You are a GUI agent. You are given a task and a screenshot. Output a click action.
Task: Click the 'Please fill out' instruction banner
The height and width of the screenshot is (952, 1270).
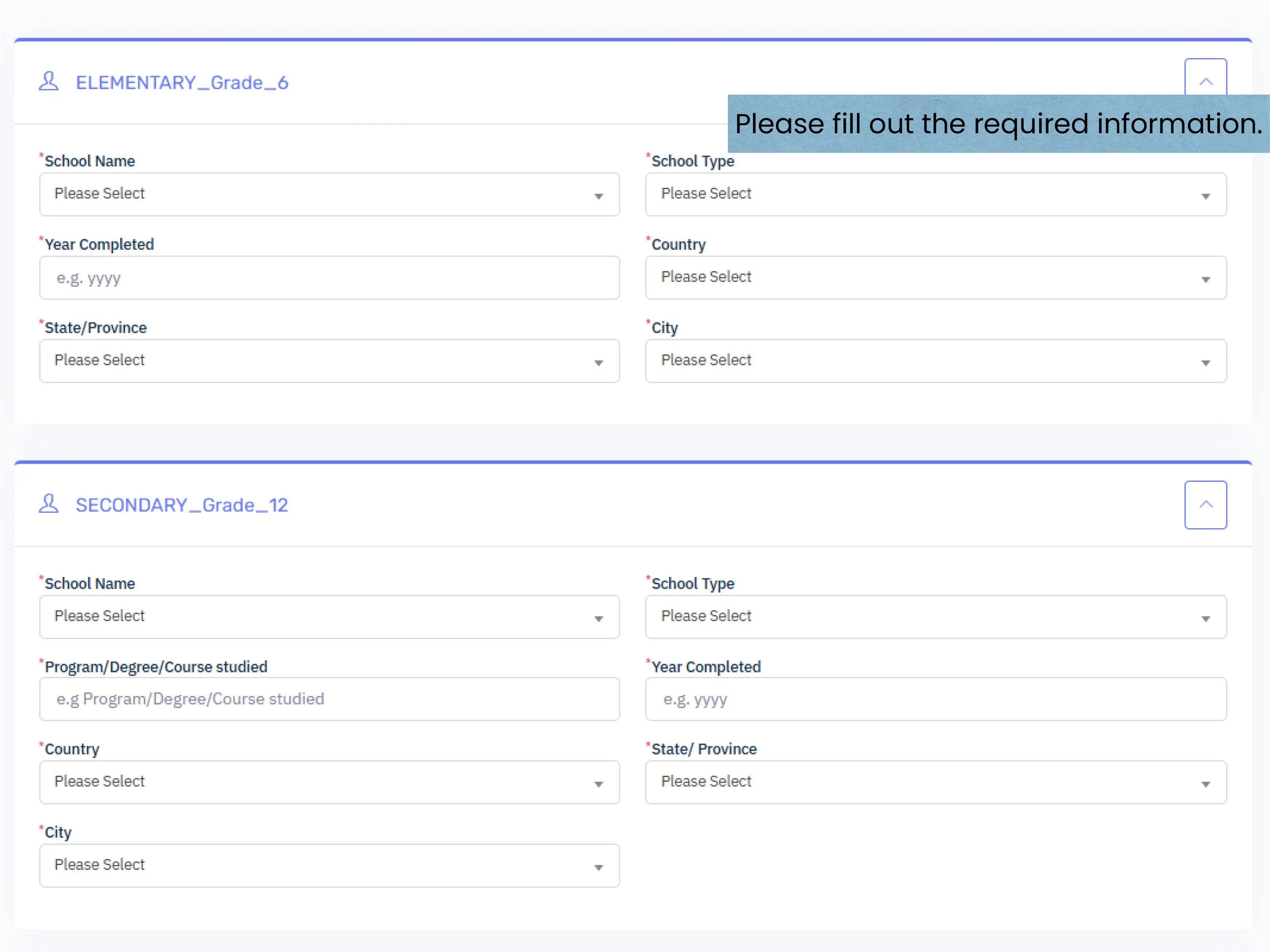coord(998,124)
